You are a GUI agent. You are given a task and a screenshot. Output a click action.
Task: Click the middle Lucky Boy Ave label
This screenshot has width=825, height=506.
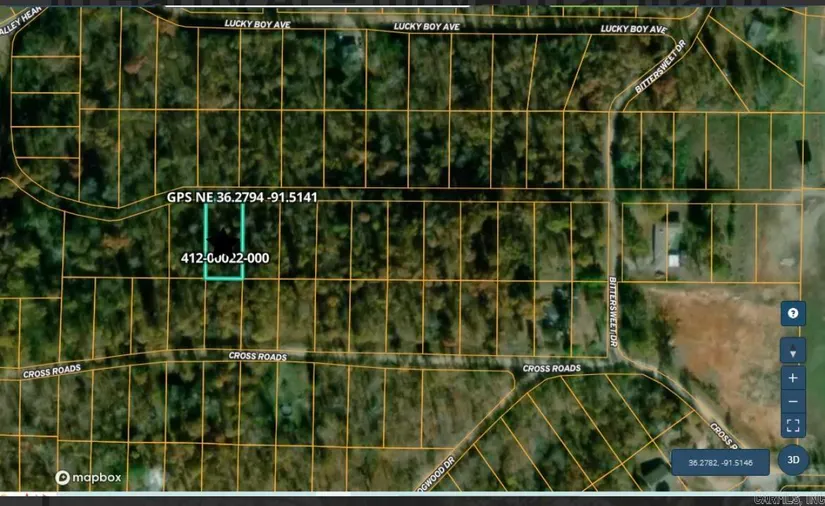pos(427,26)
